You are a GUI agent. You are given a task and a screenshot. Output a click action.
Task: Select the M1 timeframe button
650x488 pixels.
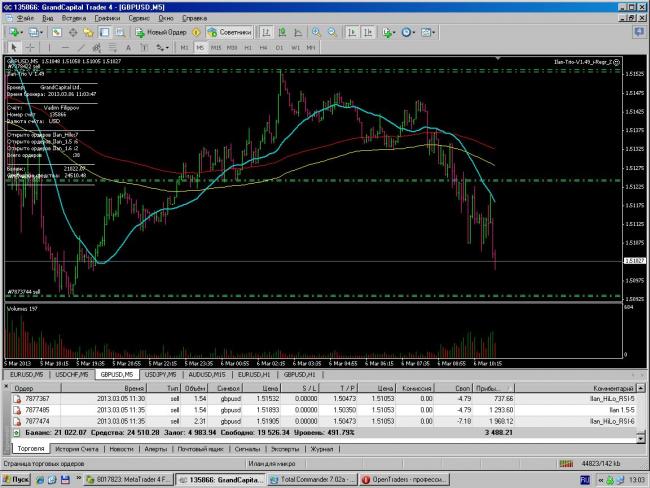[x=185, y=47]
